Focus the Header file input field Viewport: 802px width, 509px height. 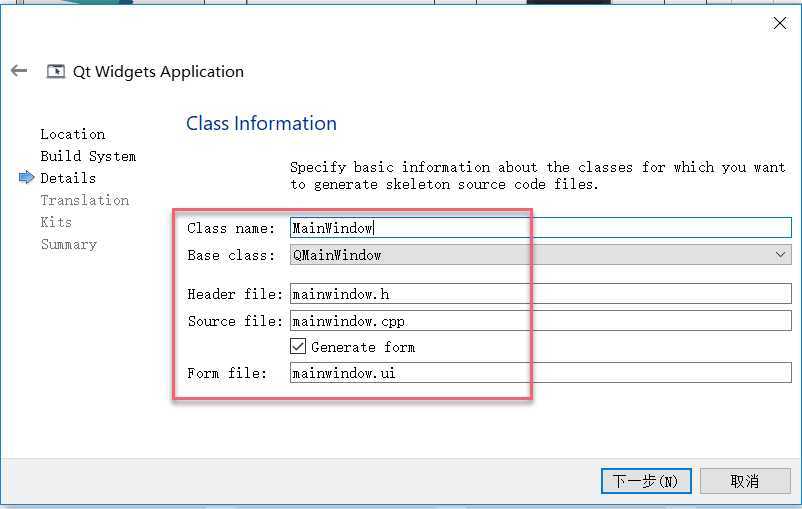(540, 294)
